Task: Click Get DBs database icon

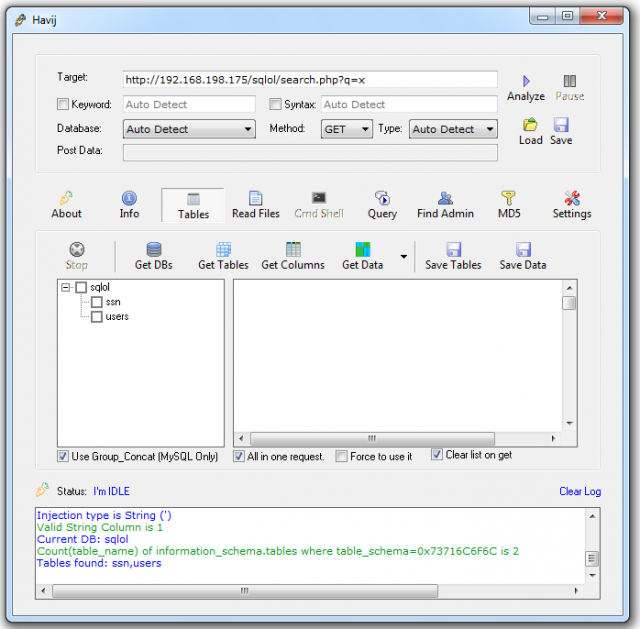Action: [x=154, y=249]
